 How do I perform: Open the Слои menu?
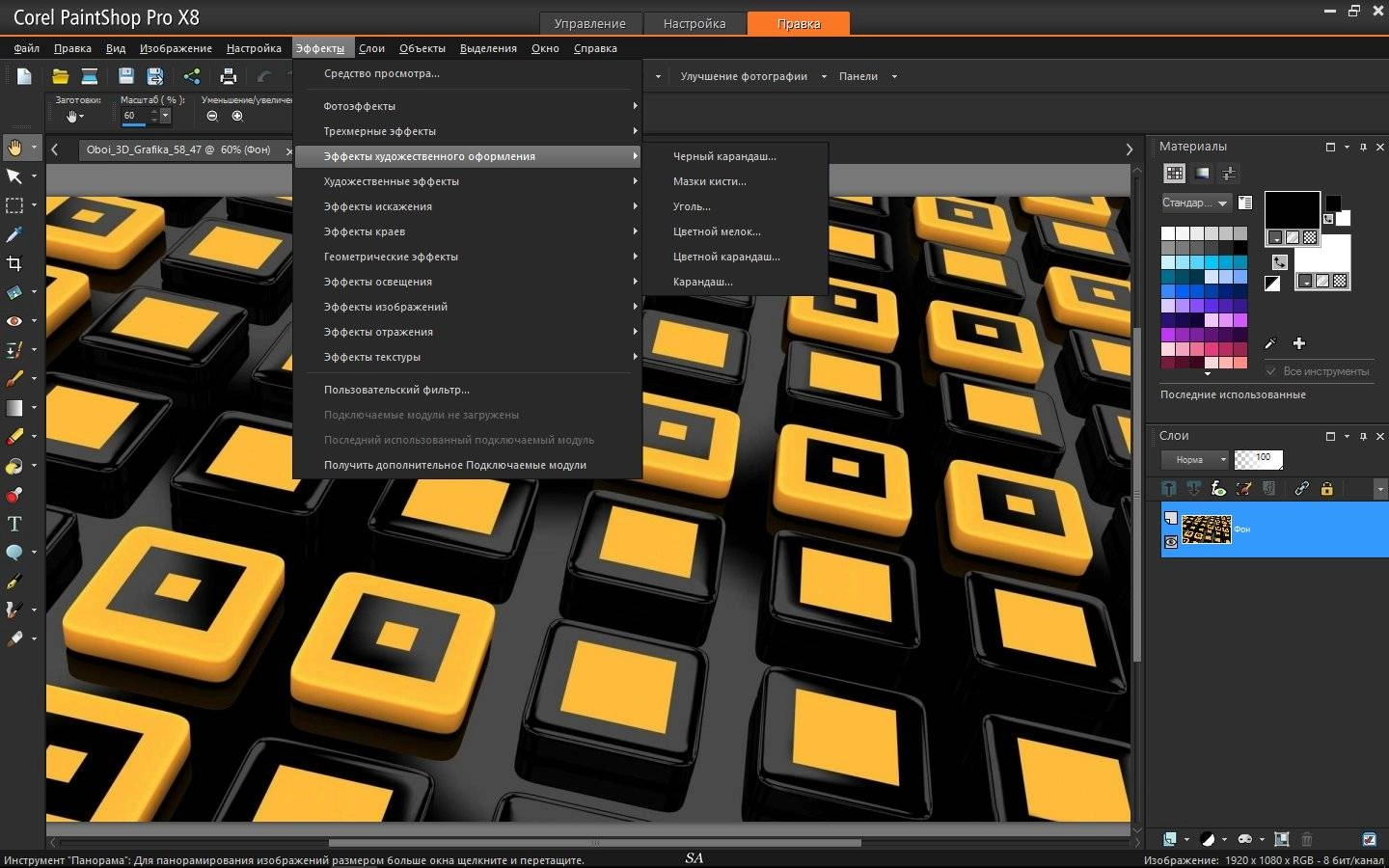[371, 48]
